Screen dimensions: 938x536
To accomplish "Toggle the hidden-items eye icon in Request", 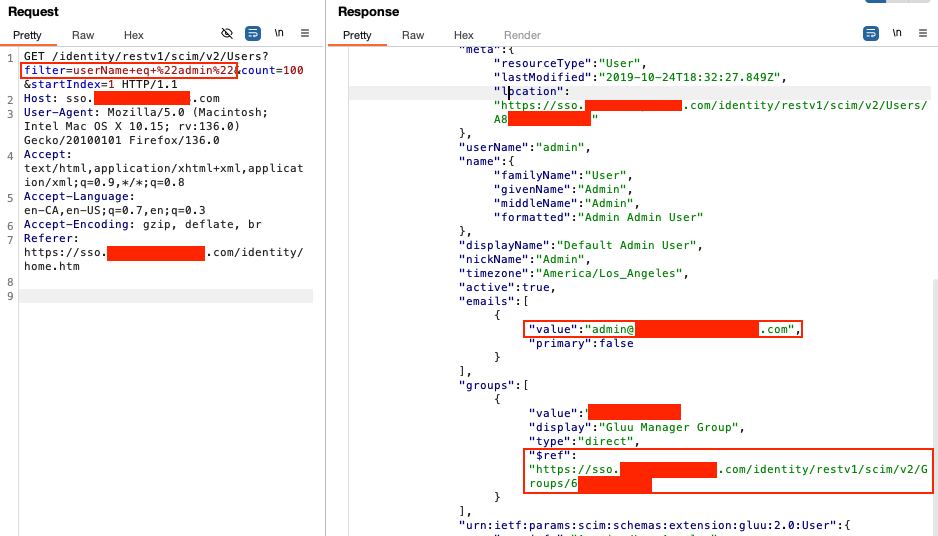I will (227, 33).
